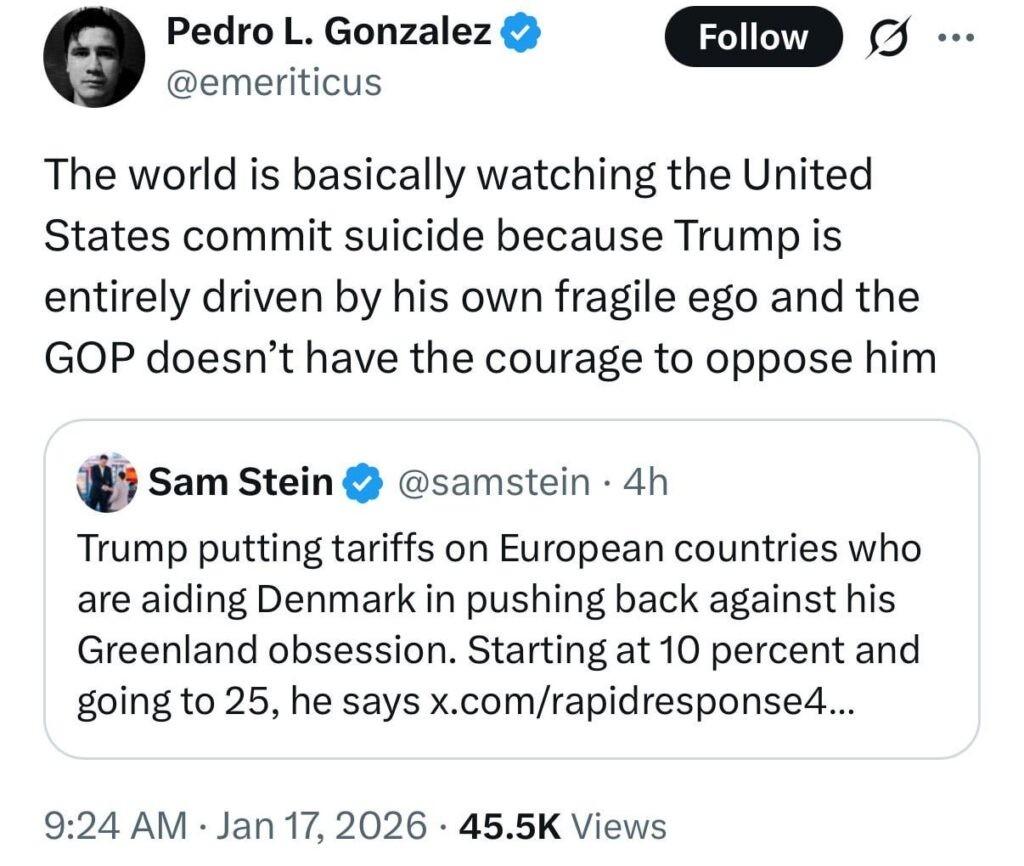Click the 4h timestamp on quoted tweet
The image size is (1024, 866).
tap(644, 483)
